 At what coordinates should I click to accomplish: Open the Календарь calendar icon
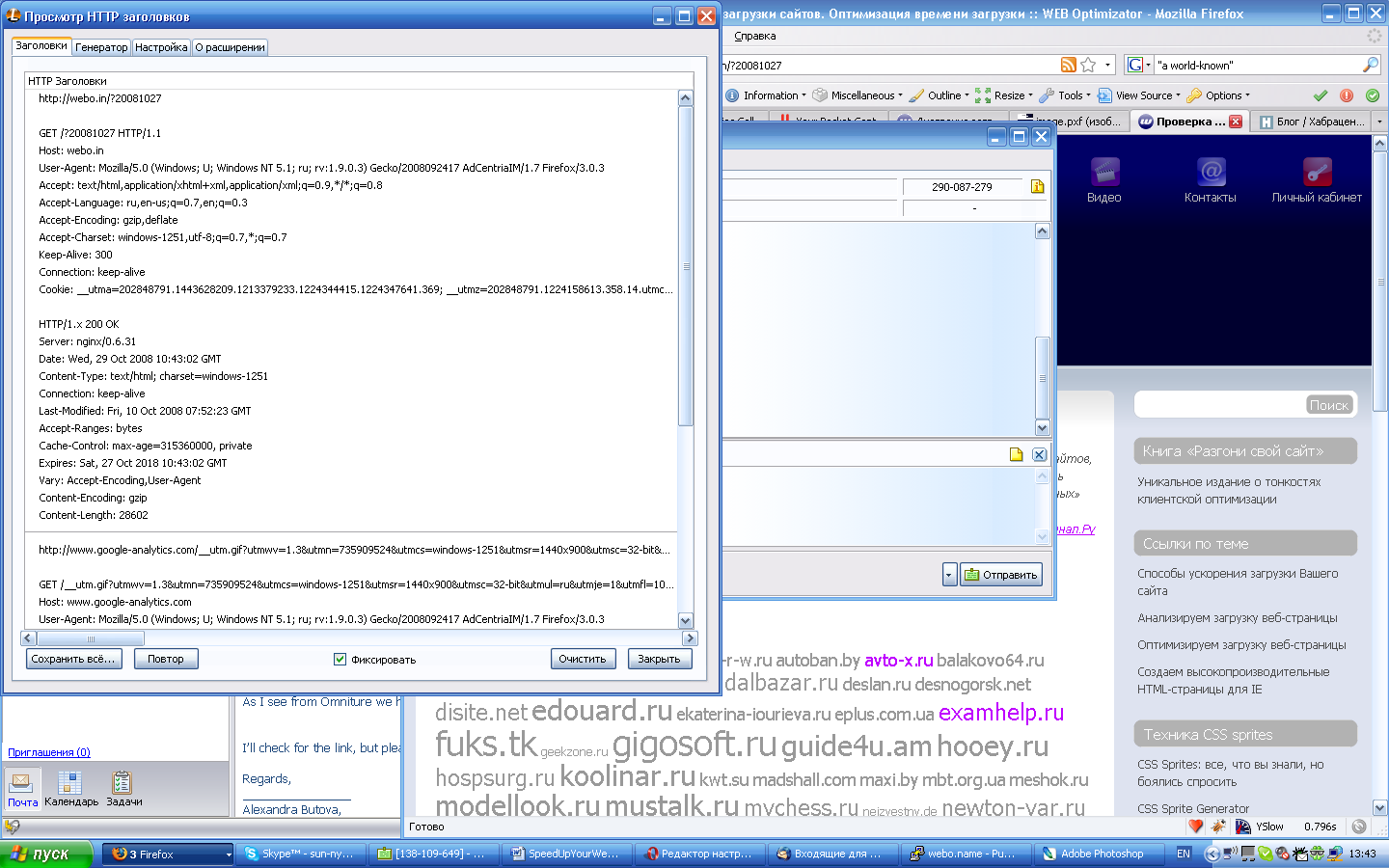pos(71,788)
